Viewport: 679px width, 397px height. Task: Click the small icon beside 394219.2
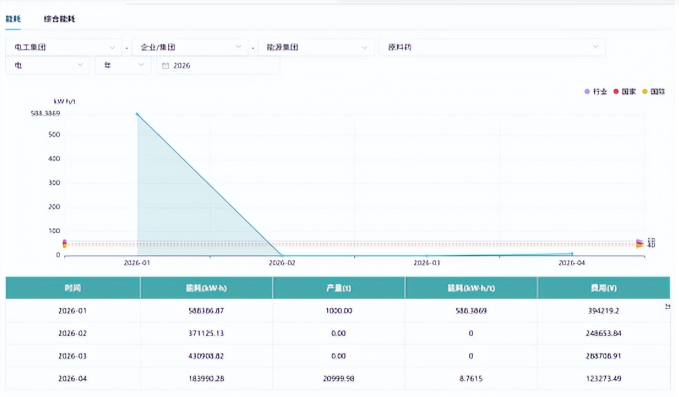668,307
